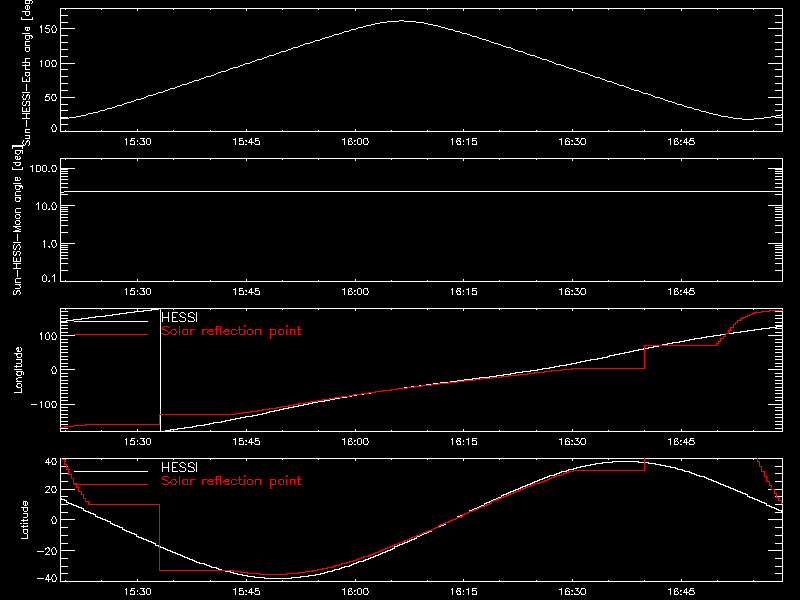The height and width of the screenshot is (600, 800).
Task: Click the 10.0 tick on Moon angle axis
Action: [x=46, y=207]
